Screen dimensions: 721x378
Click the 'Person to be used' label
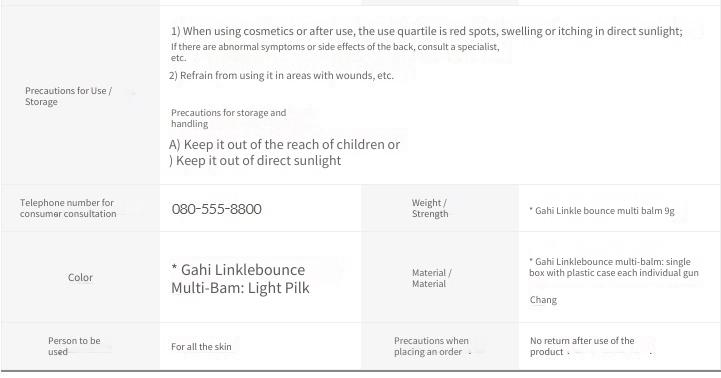74,346
